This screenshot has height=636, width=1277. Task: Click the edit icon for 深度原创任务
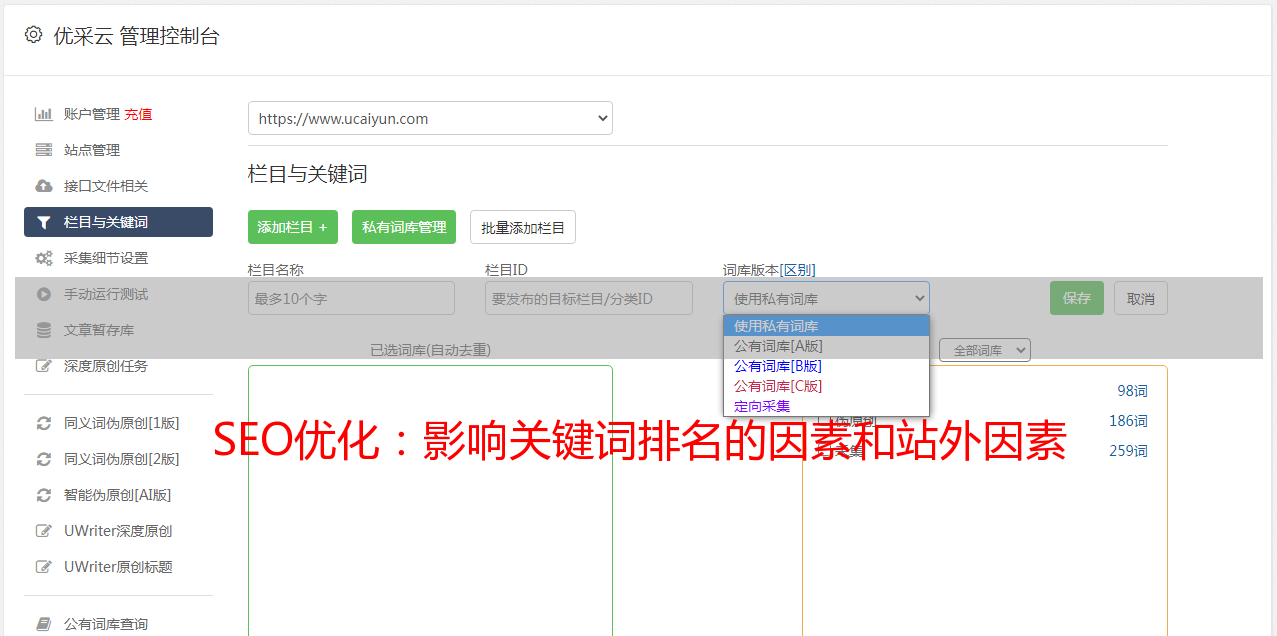tap(44, 366)
